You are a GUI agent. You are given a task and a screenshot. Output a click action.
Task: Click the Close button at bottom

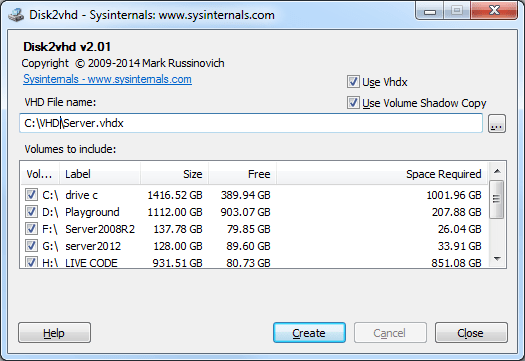tap(471, 333)
